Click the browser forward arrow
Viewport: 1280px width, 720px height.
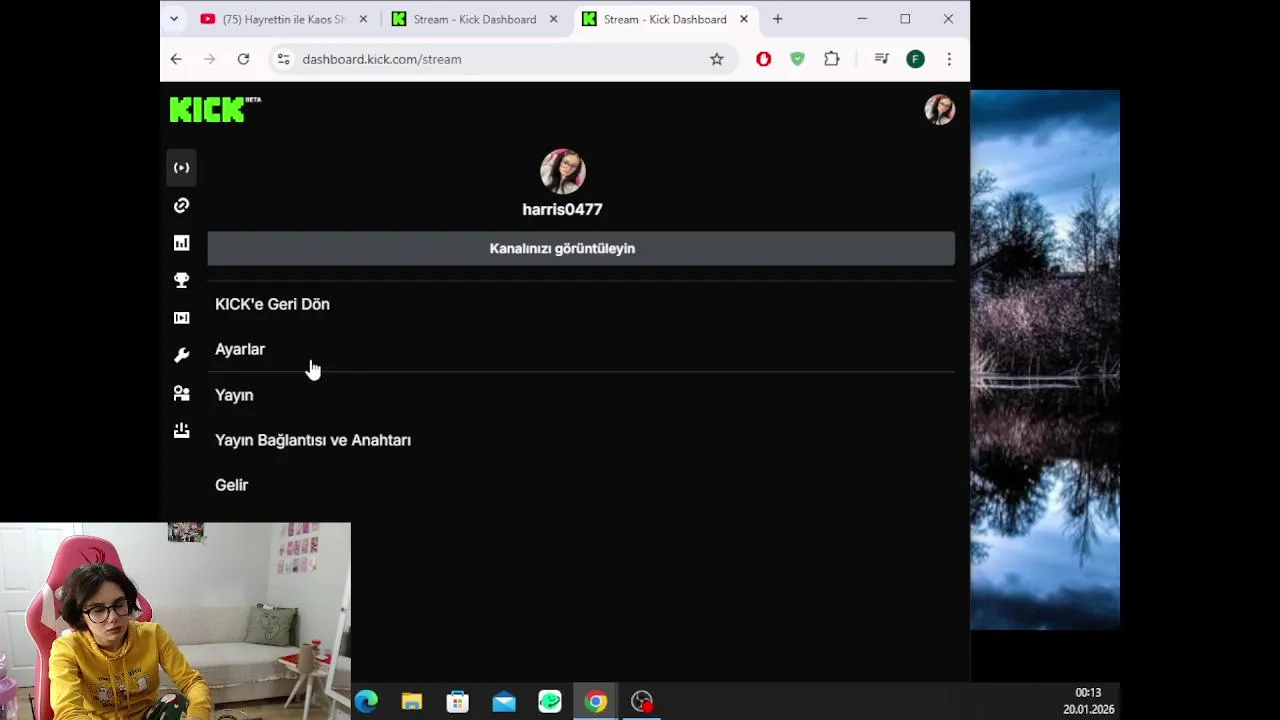[x=209, y=59]
